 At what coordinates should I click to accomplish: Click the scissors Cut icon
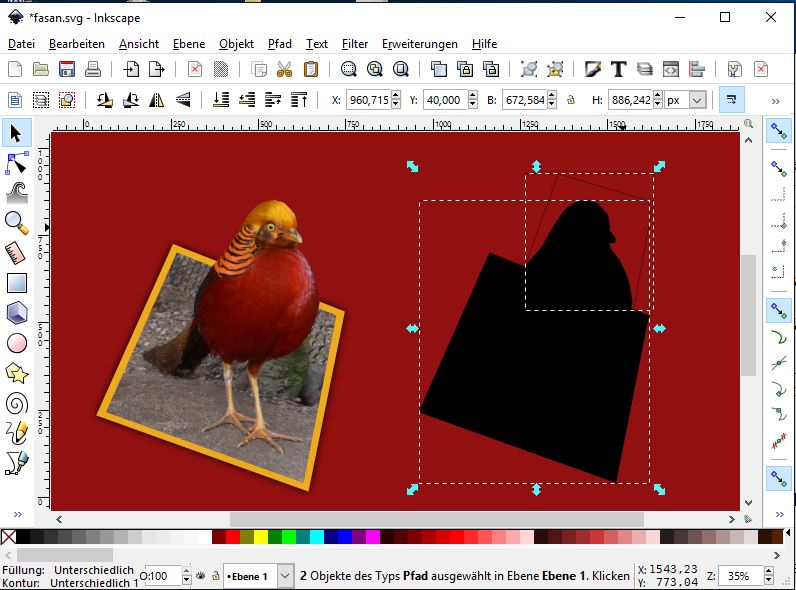pos(285,69)
